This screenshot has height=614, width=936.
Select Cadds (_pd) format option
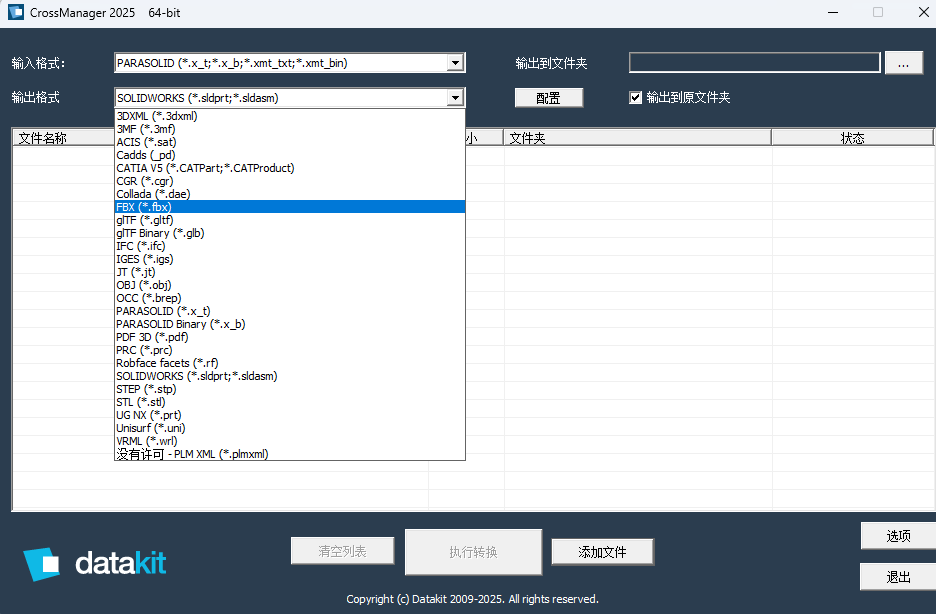pyautogui.click(x=290, y=155)
